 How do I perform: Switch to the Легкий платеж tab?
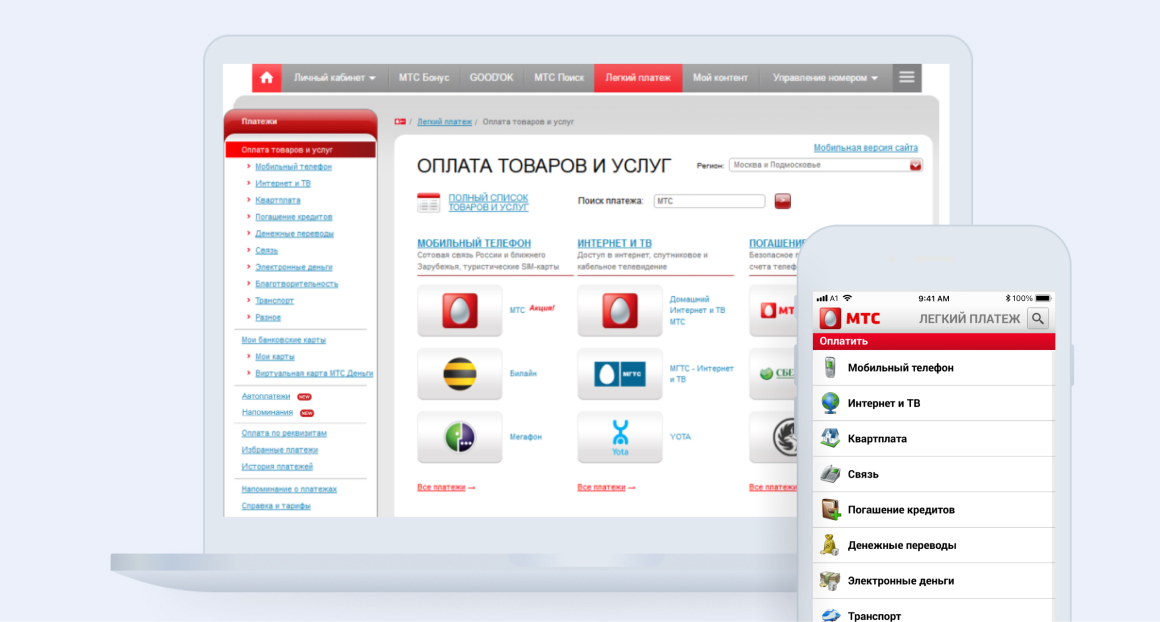pos(638,78)
